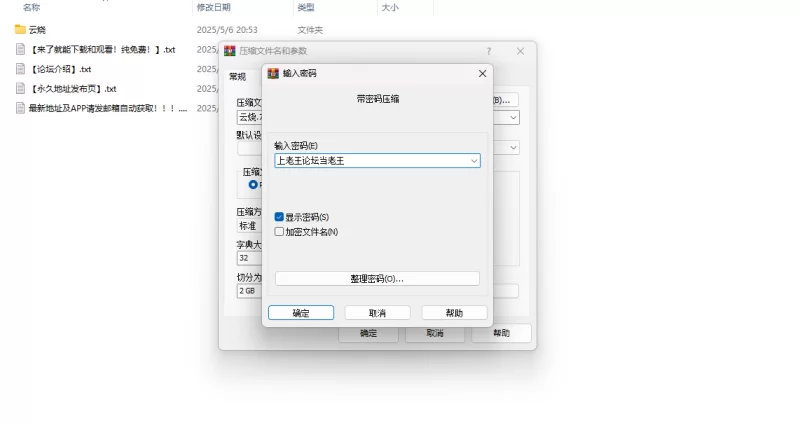The height and width of the screenshot is (423, 800).
Task: Enable the 加密文件名 checkbox
Action: tap(279, 232)
